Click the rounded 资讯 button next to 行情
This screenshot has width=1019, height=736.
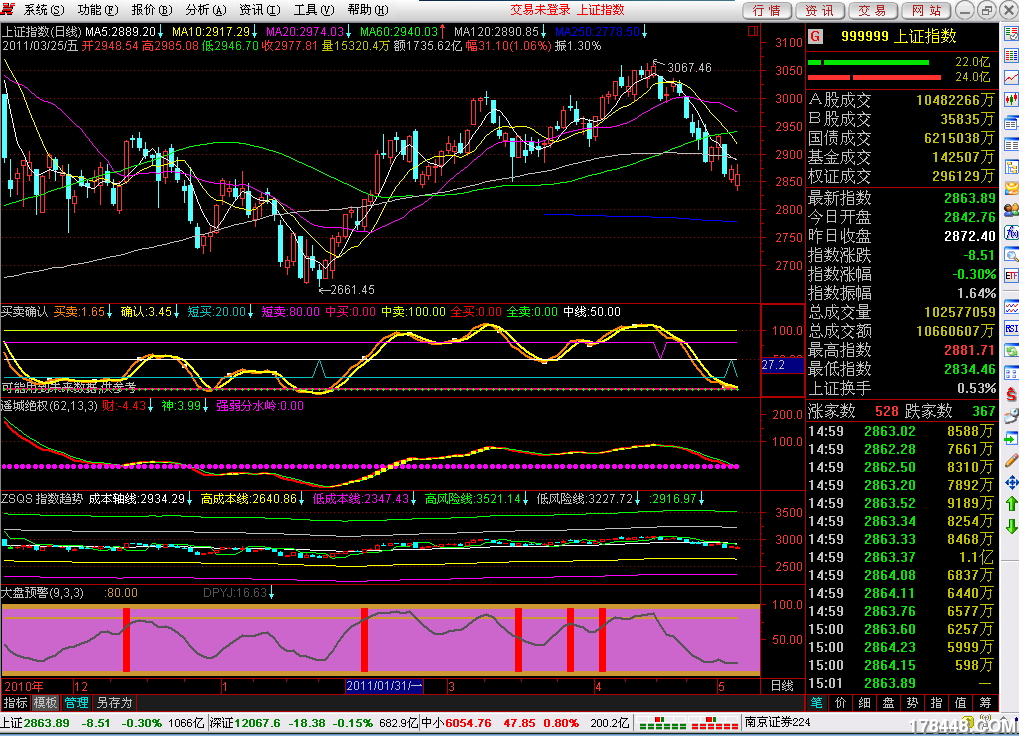(x=820, y=10)
